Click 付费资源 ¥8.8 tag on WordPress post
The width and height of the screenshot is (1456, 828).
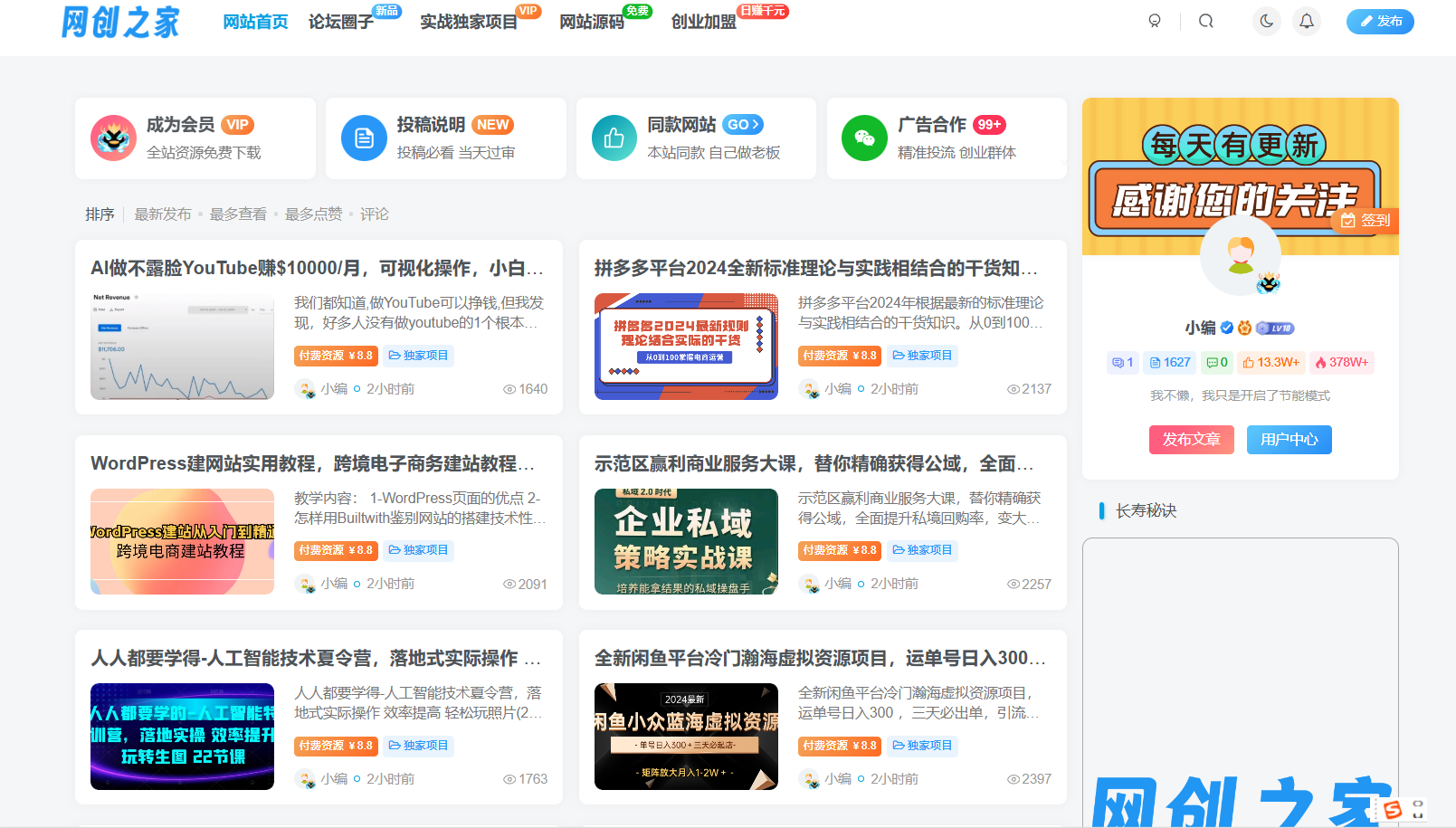tap(336, 550)
